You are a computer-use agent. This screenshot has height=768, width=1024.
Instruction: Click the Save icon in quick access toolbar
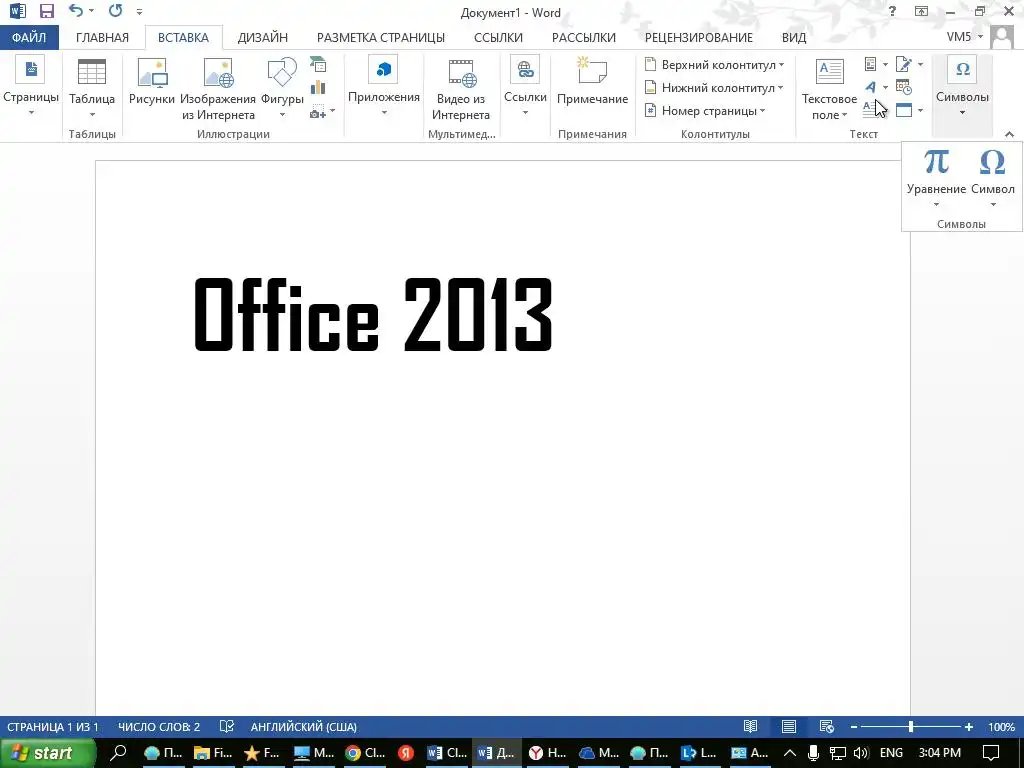coord(46,11)
